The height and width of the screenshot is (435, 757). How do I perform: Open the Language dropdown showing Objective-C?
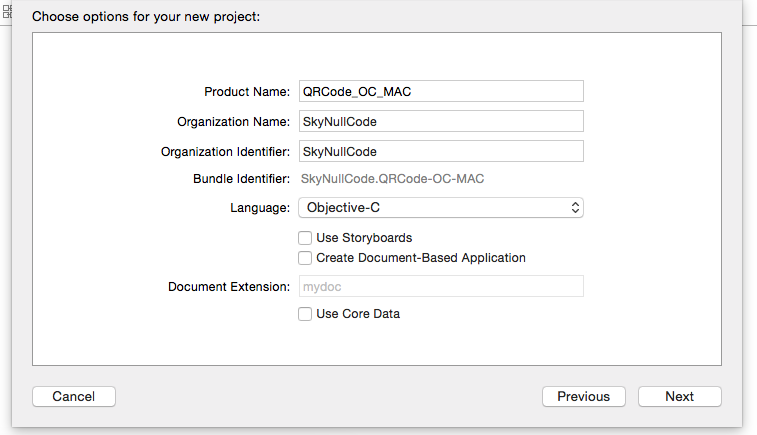tap(441, 208)
